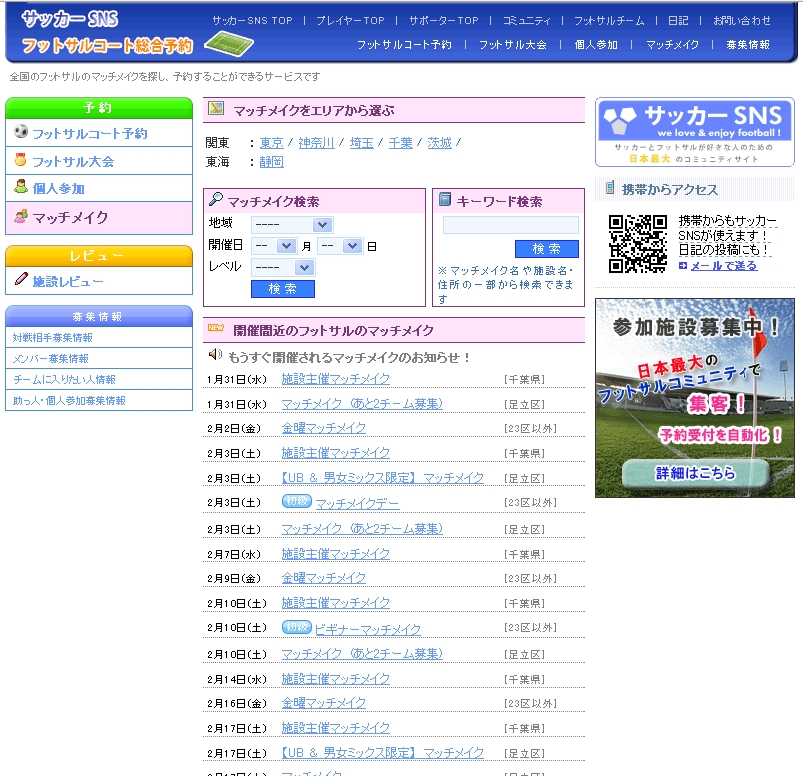
Task: Click the person icon beside 個人参加
Action: pos(21,187)
